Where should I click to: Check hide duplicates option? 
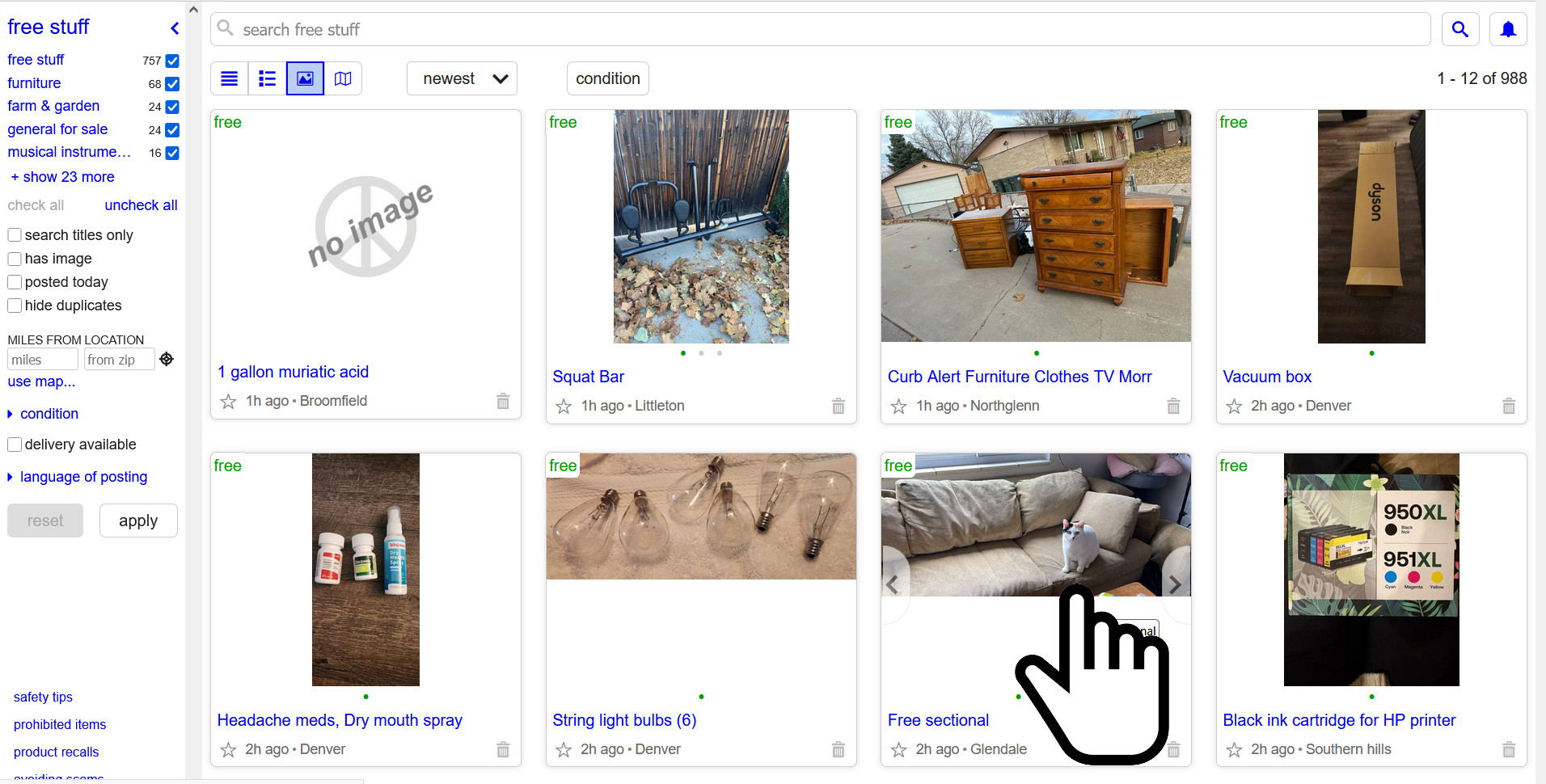click(x=15, y=306)
